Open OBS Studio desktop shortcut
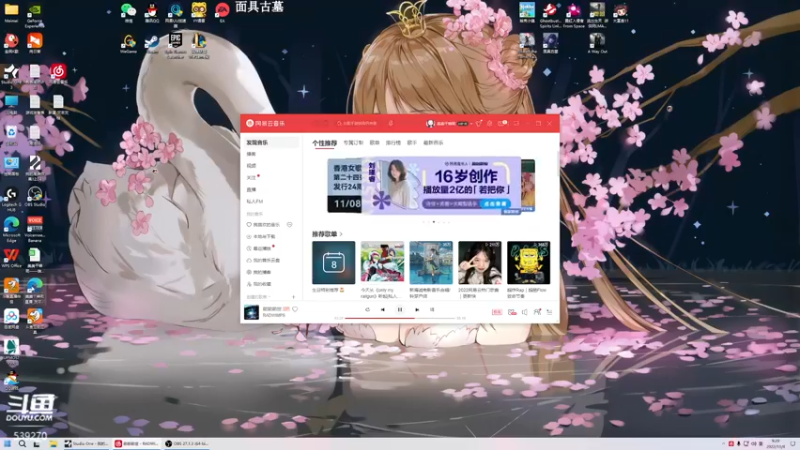This screenshot has width=800, height=450. point(35,197)
